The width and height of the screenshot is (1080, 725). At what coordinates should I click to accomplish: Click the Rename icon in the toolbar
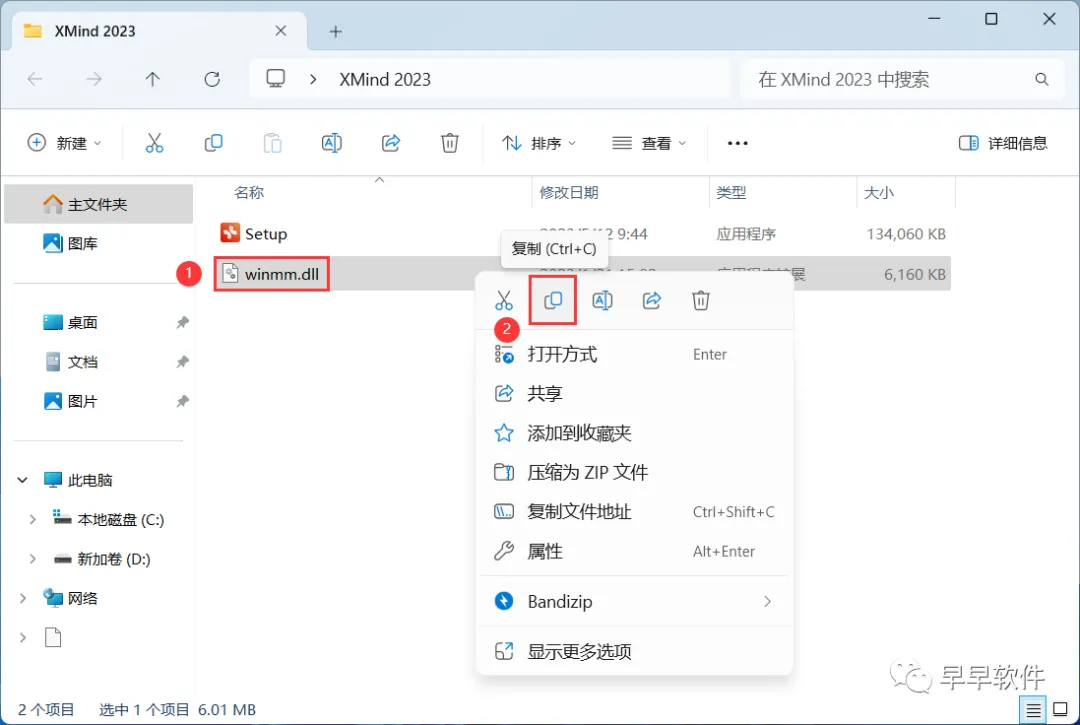pyautogui.click(x=331, y=143)
